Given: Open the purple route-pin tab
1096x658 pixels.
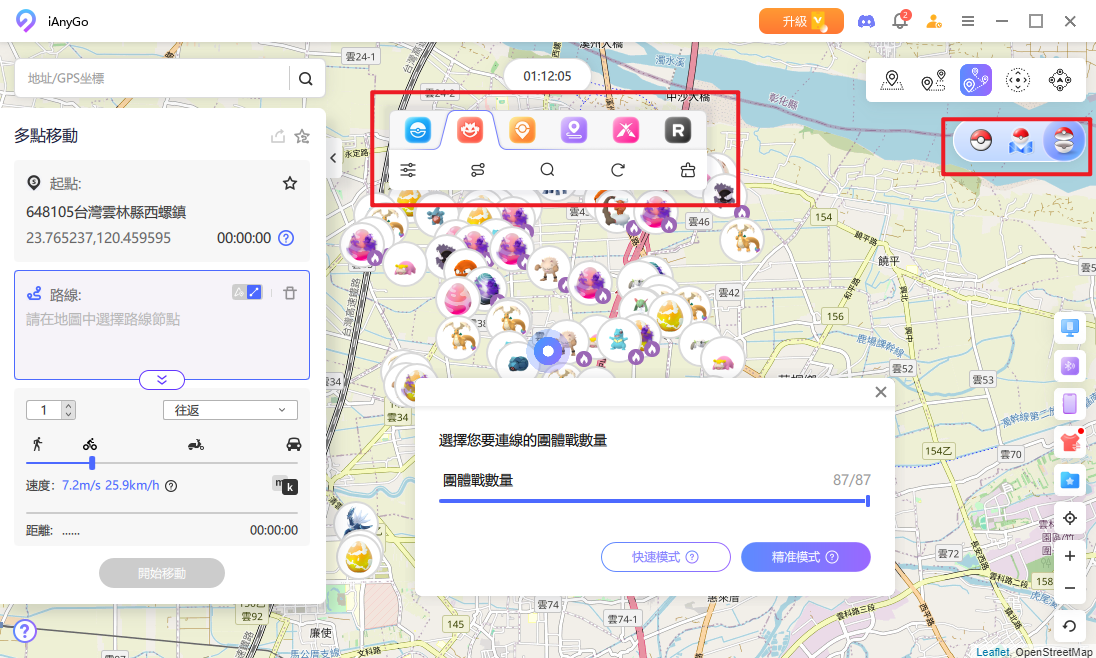Looking at the screenshot, I should 574,130.
